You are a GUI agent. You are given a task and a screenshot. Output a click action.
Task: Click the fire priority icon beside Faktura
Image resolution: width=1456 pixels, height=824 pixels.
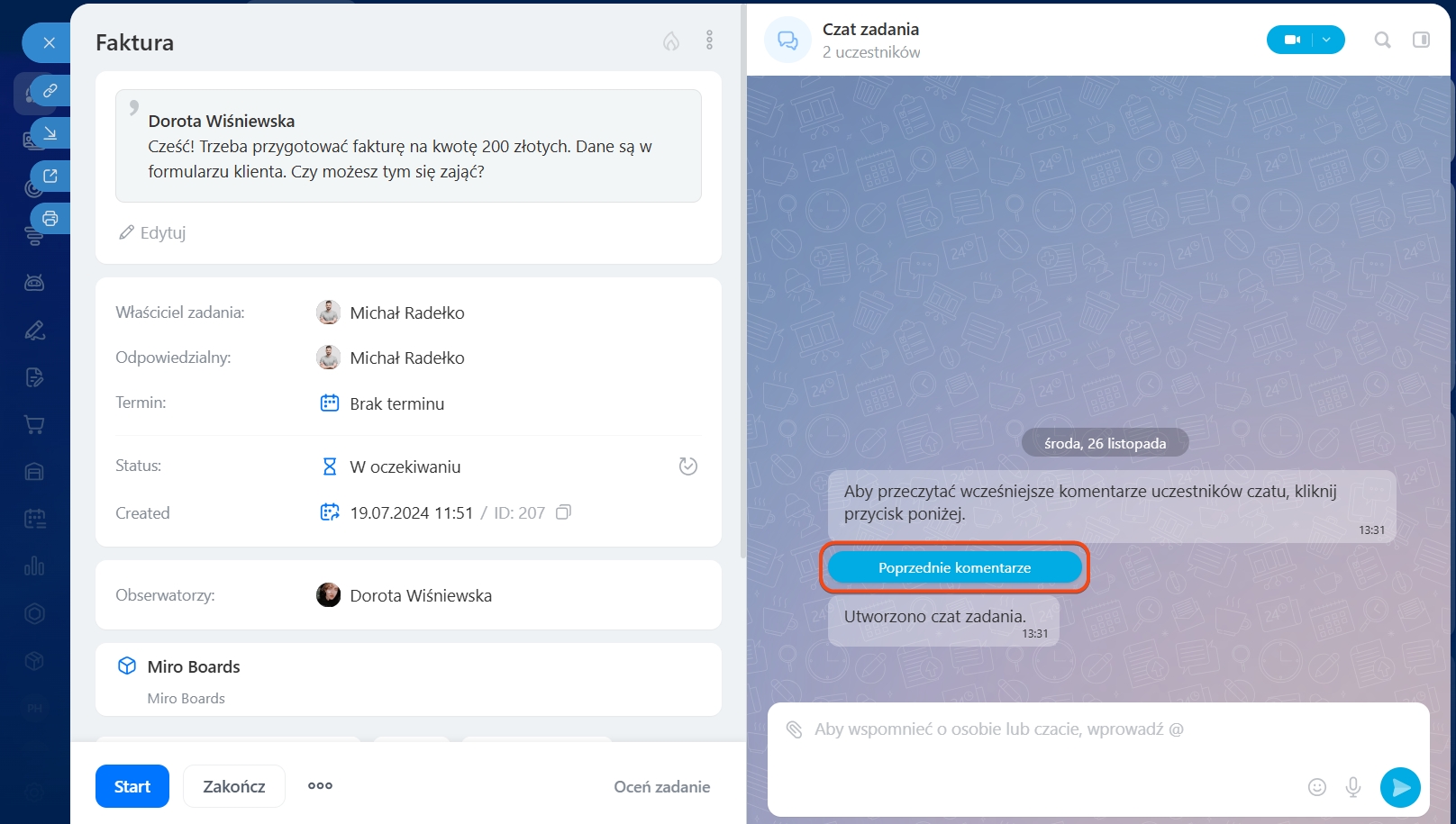coord(671,41)
